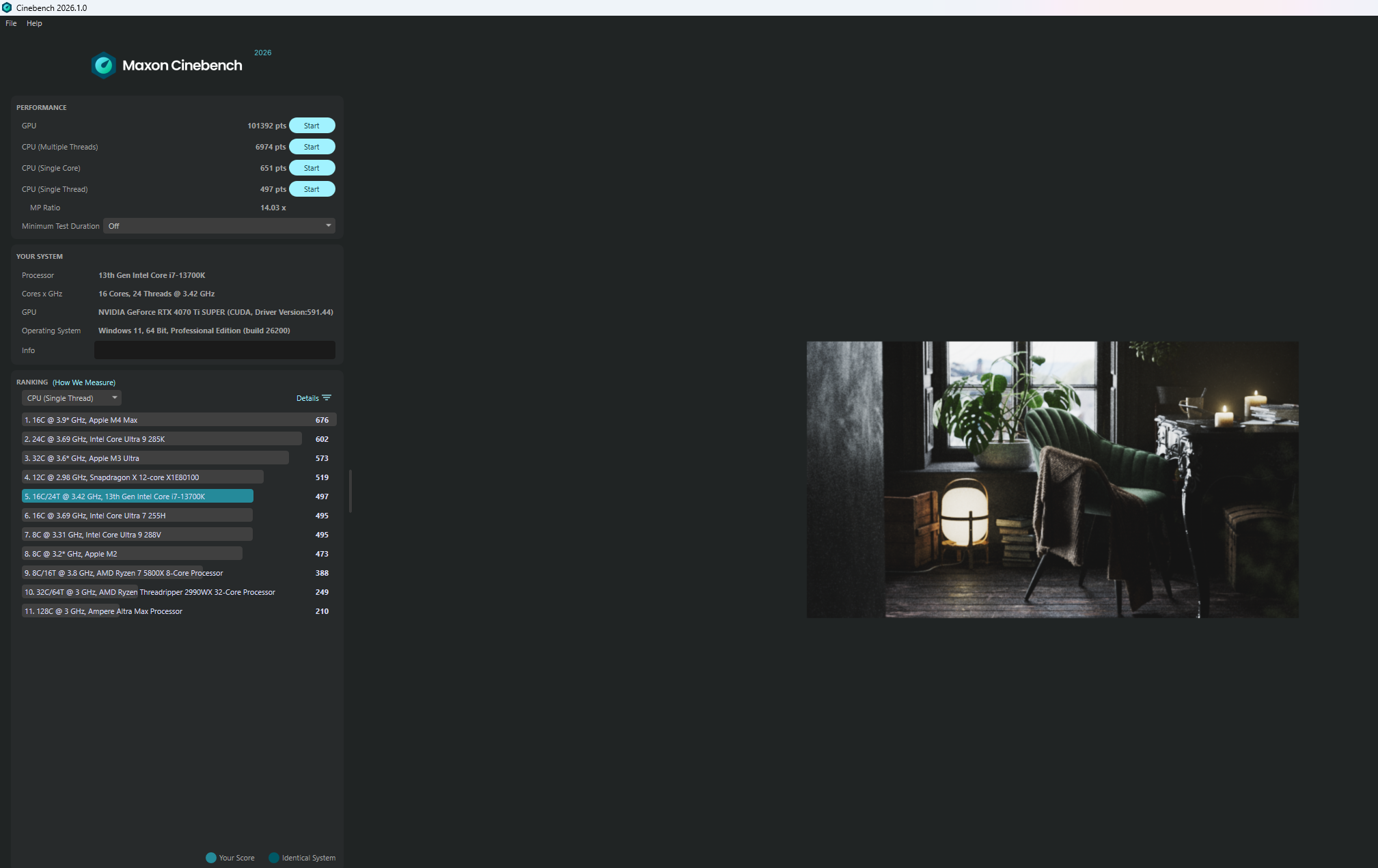Start the CPU Single Core test
1378x868 pixels.
tap(312, 168)
